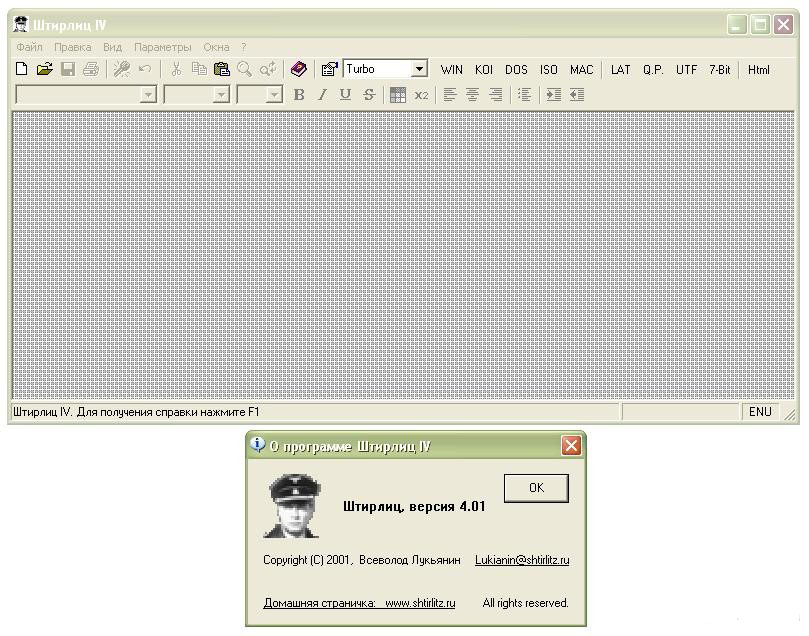
Task: Click the ENU language status indicator
Action: coord(760,412)
